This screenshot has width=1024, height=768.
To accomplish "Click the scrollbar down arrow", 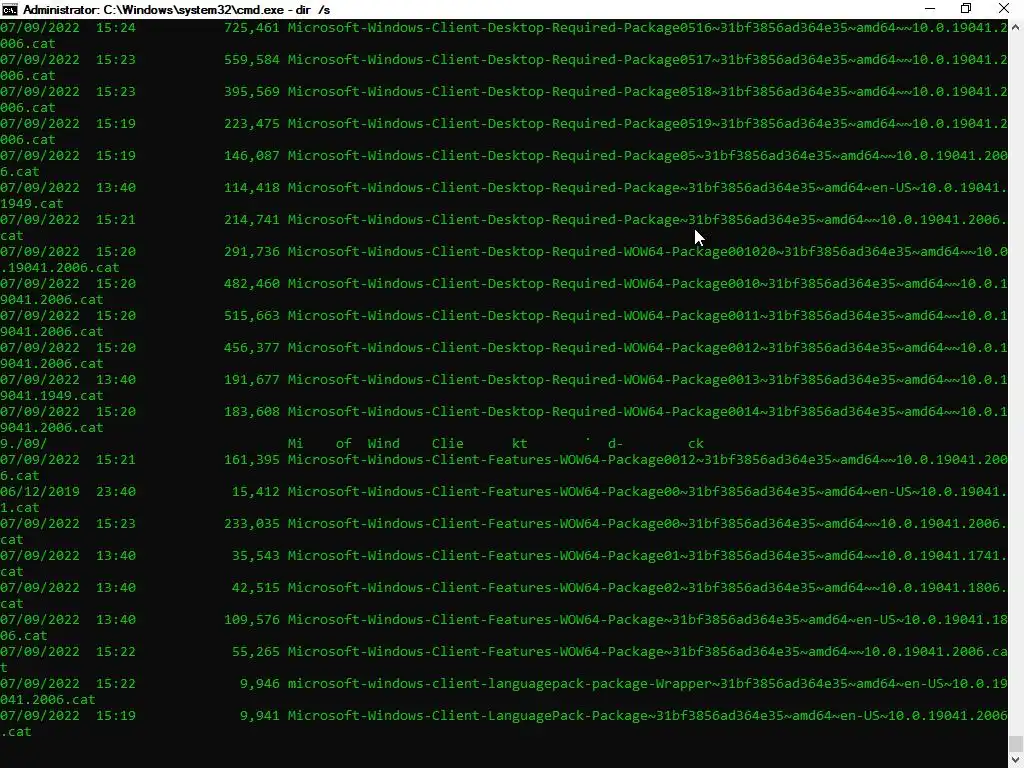I will 1016,760.
